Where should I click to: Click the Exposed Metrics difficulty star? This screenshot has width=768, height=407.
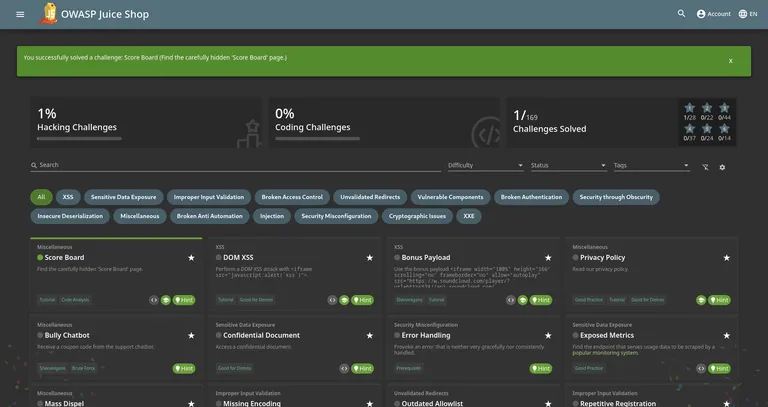click(727, 335)
